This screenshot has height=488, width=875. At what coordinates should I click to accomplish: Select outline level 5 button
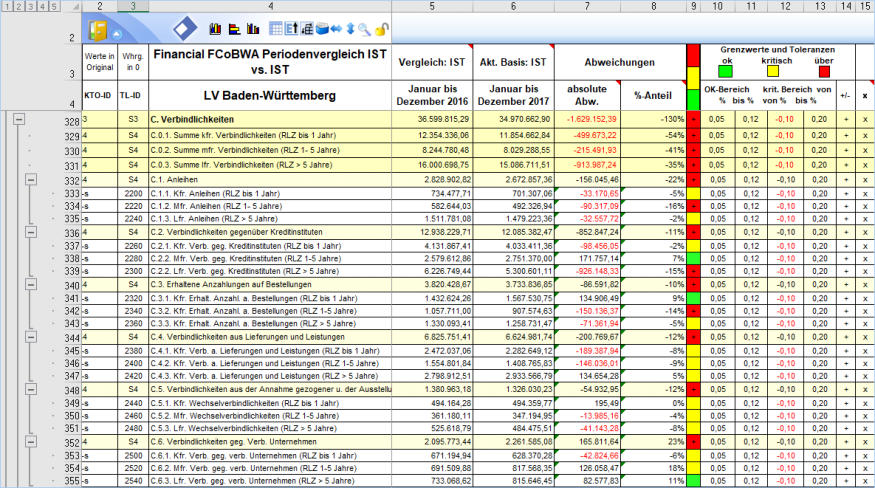tap(54, 6)
